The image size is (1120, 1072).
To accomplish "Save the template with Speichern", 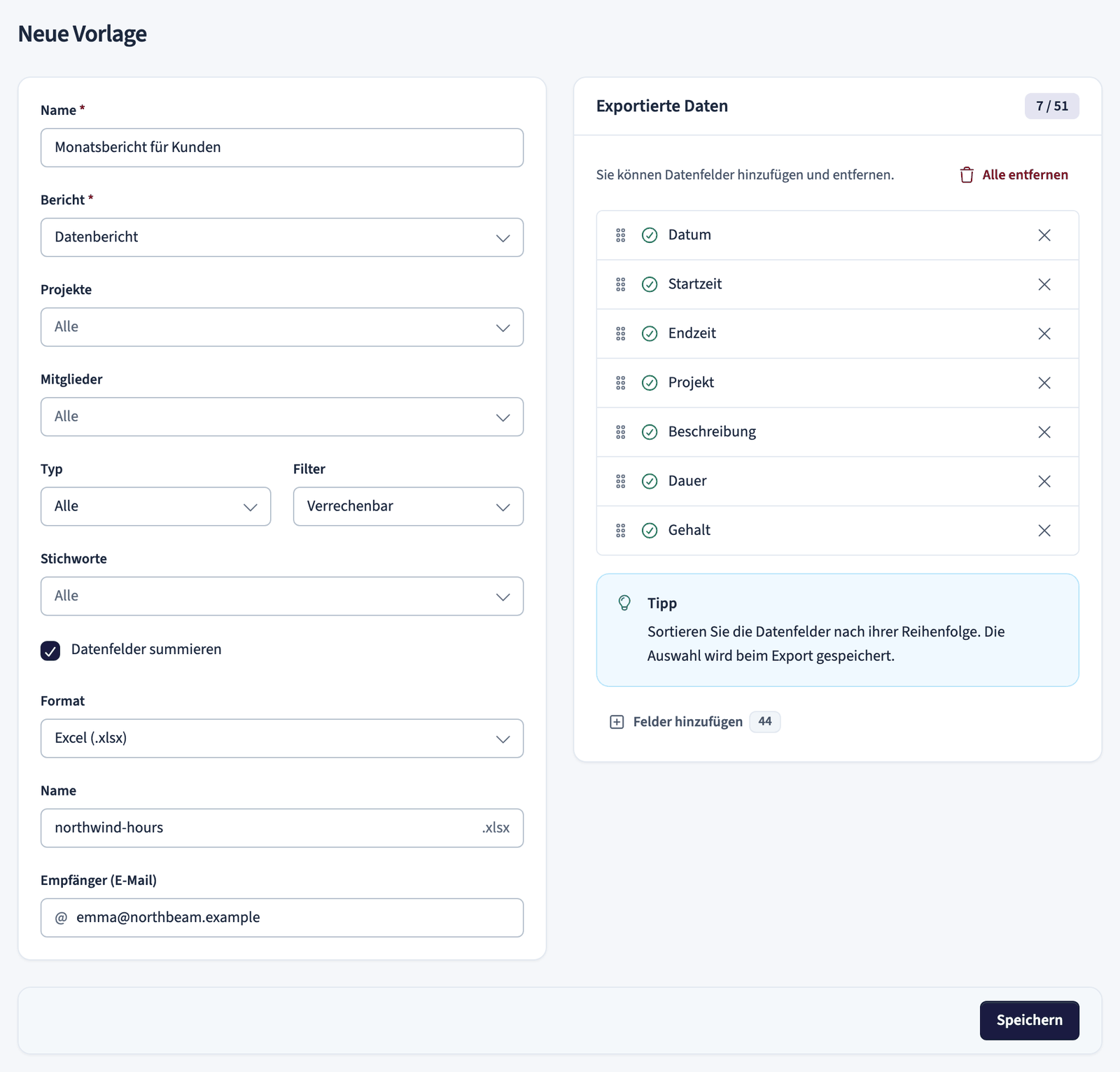I will 1029,1020.
